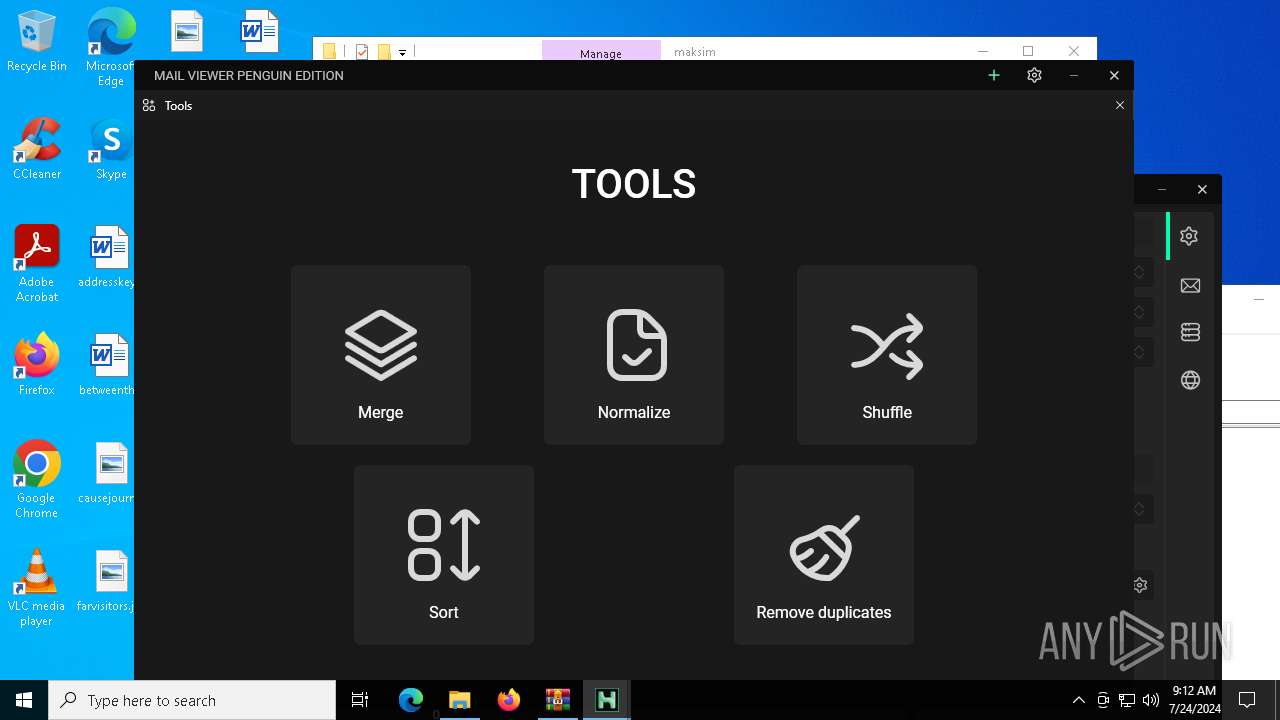
Task: Click the taskbar search box
Action: click(192, 700)
